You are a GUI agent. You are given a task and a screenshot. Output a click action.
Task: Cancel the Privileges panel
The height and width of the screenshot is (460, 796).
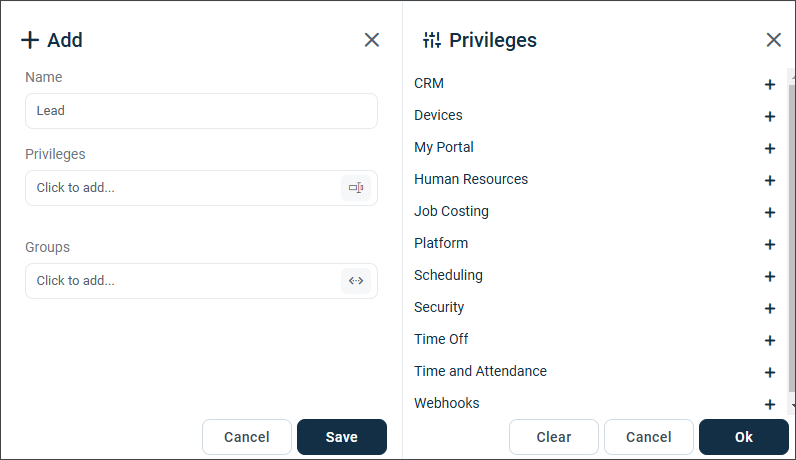click(x=649, y=437)
